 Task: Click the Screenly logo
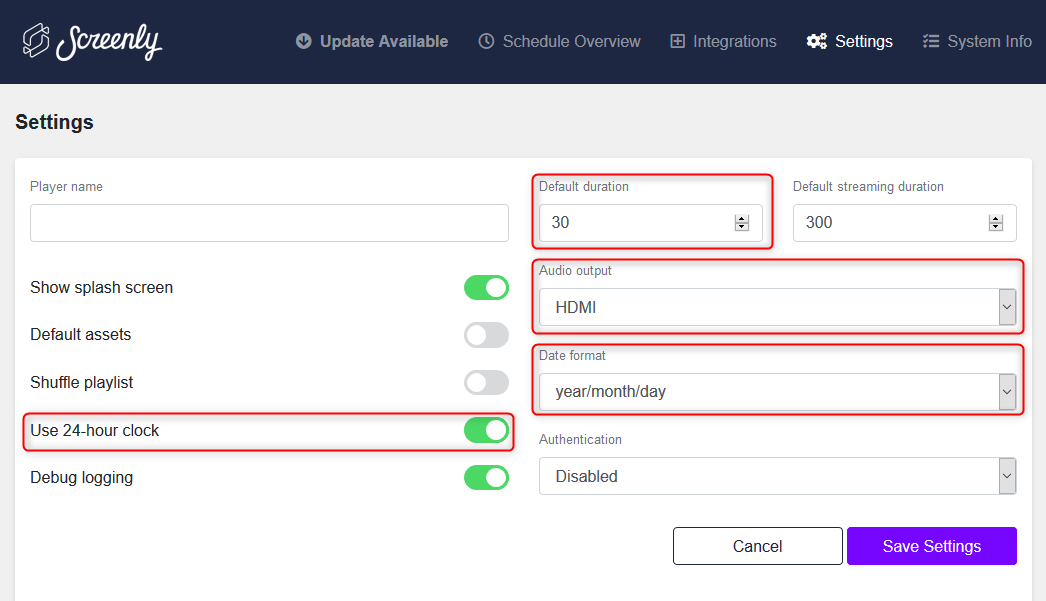[92, 41]
